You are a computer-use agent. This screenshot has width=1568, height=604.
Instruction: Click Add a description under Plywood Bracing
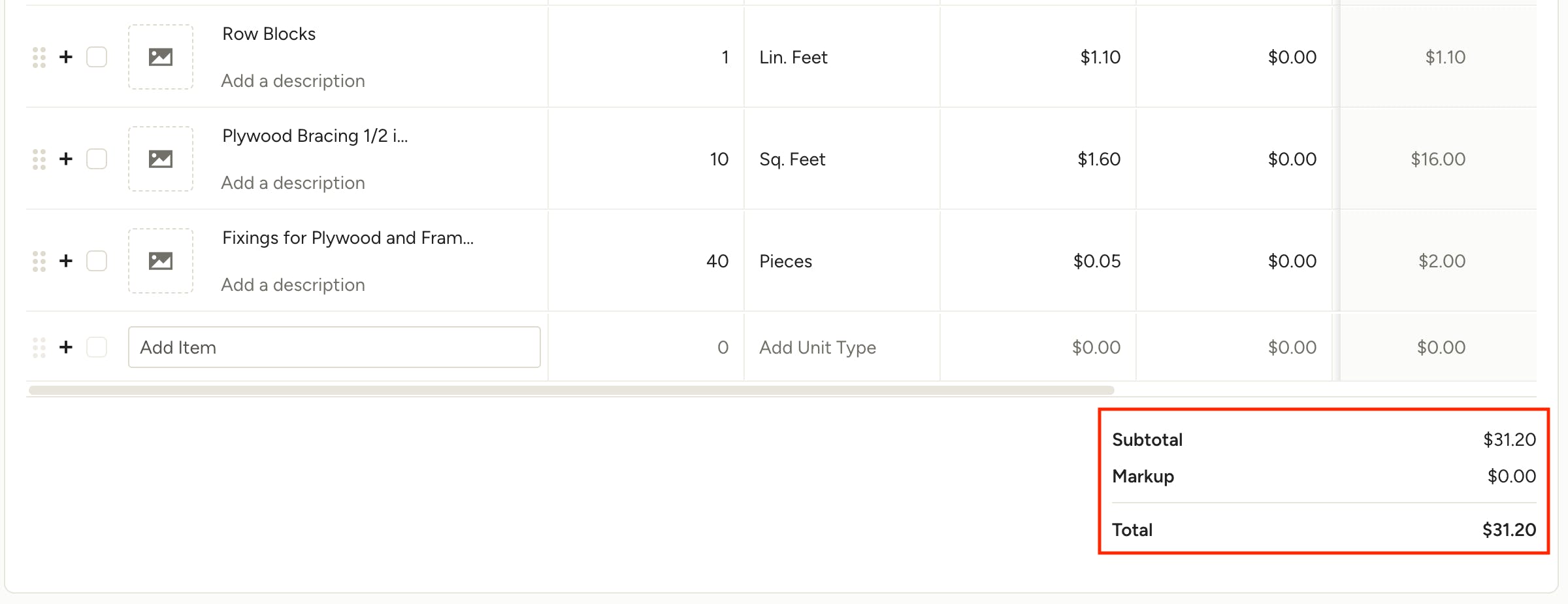(293, 183)
